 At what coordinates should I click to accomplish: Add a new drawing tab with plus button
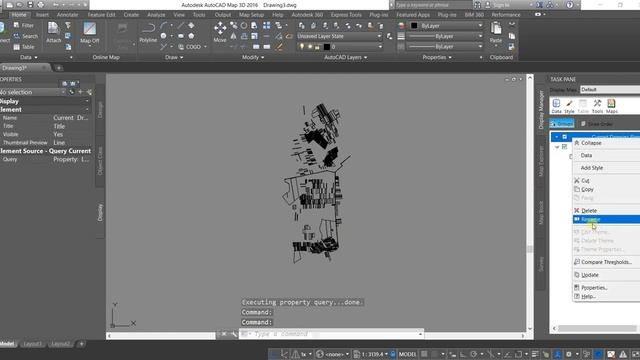[x=59, y=68]
